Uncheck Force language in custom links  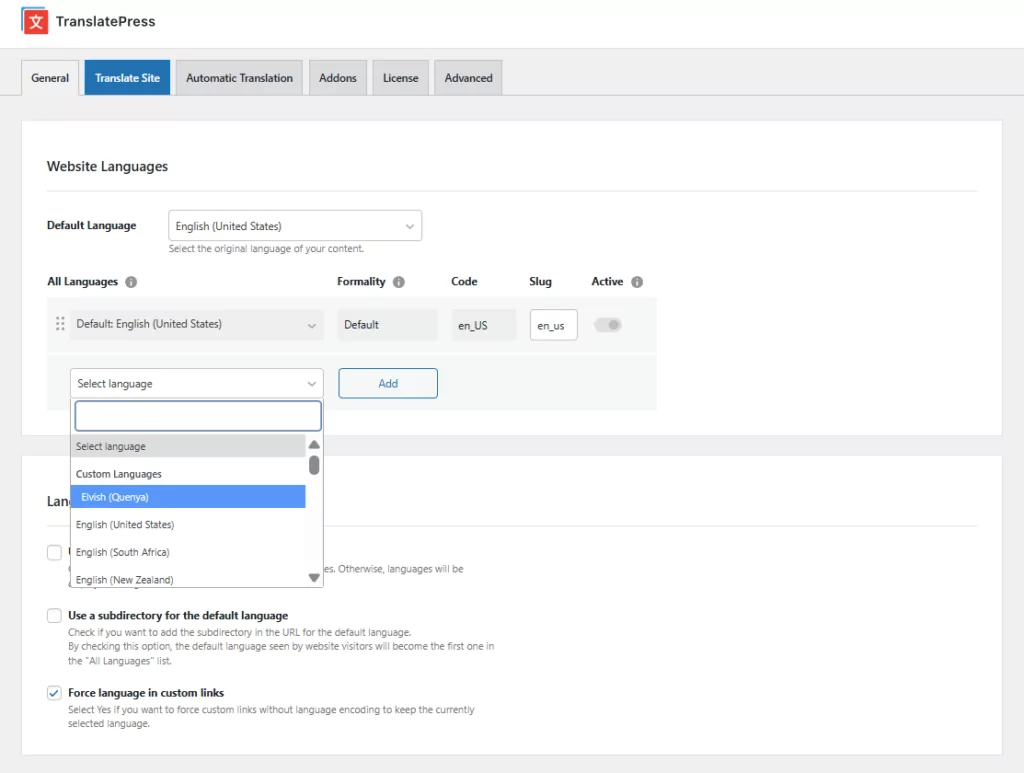point(54,693)
